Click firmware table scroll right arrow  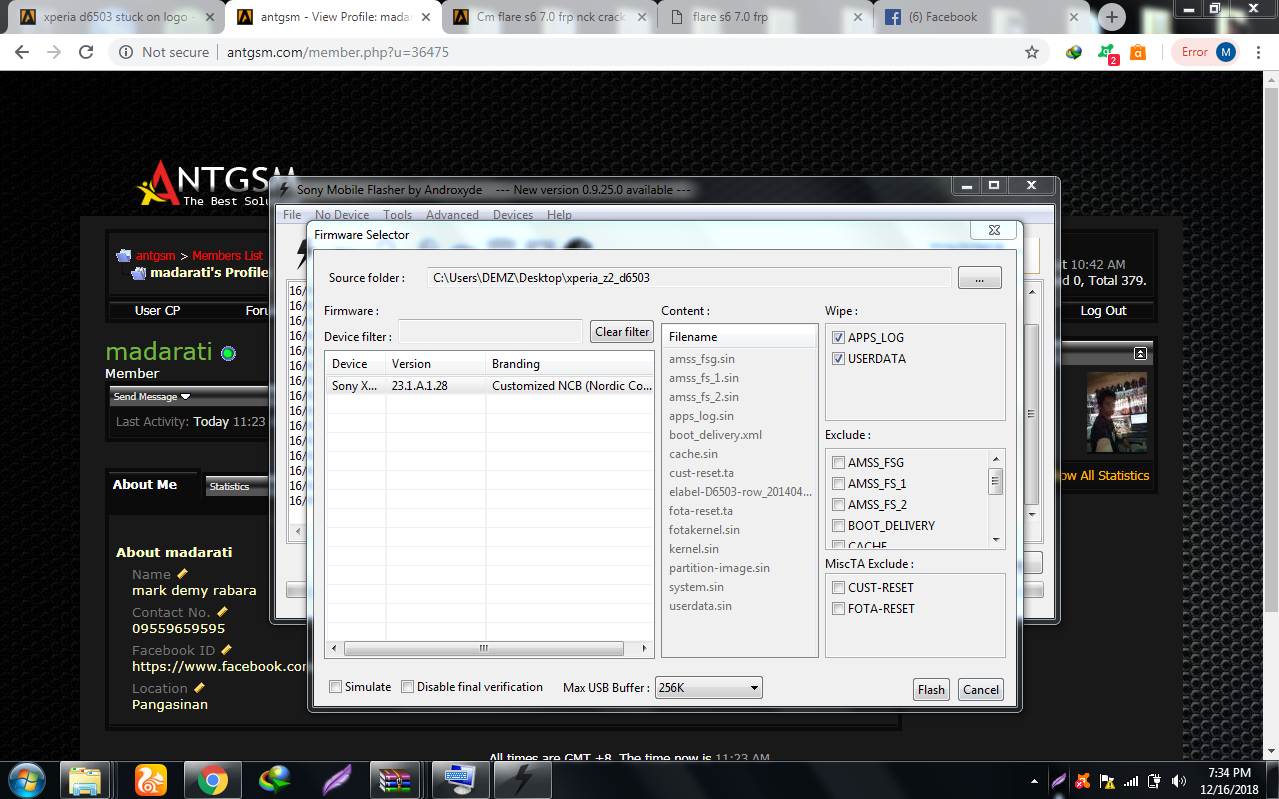pos(644,649)
